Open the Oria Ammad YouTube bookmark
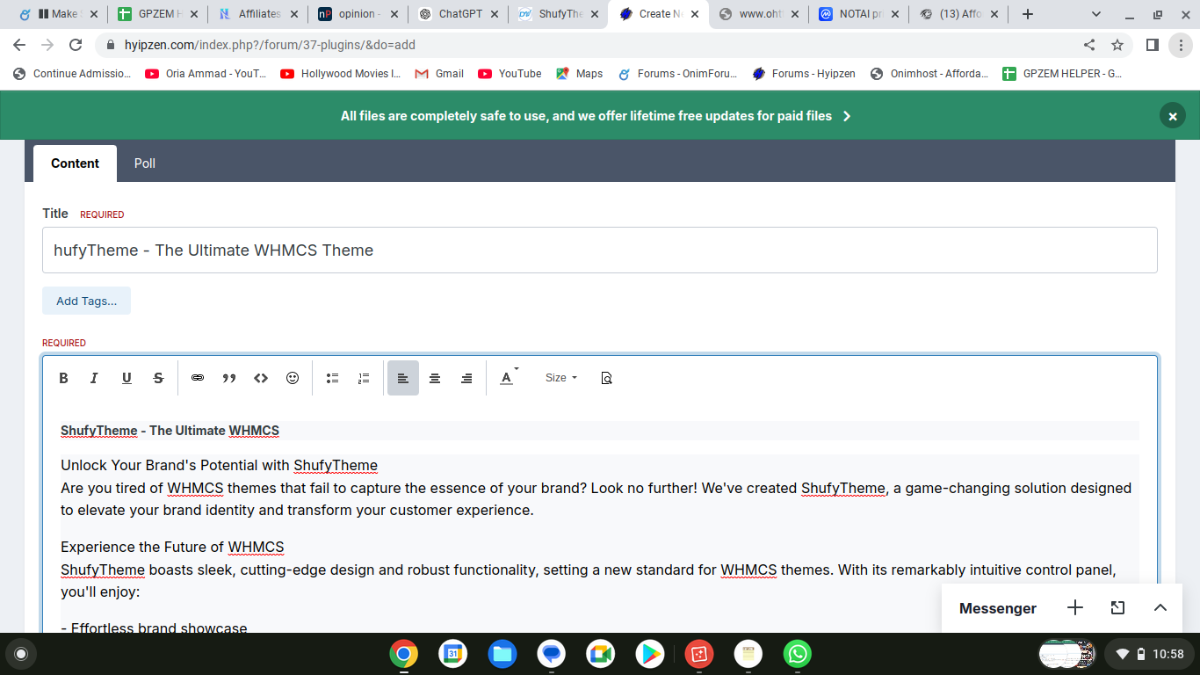Image resolution: width=1200 pixels, height=675 pixels. point(206,73)
